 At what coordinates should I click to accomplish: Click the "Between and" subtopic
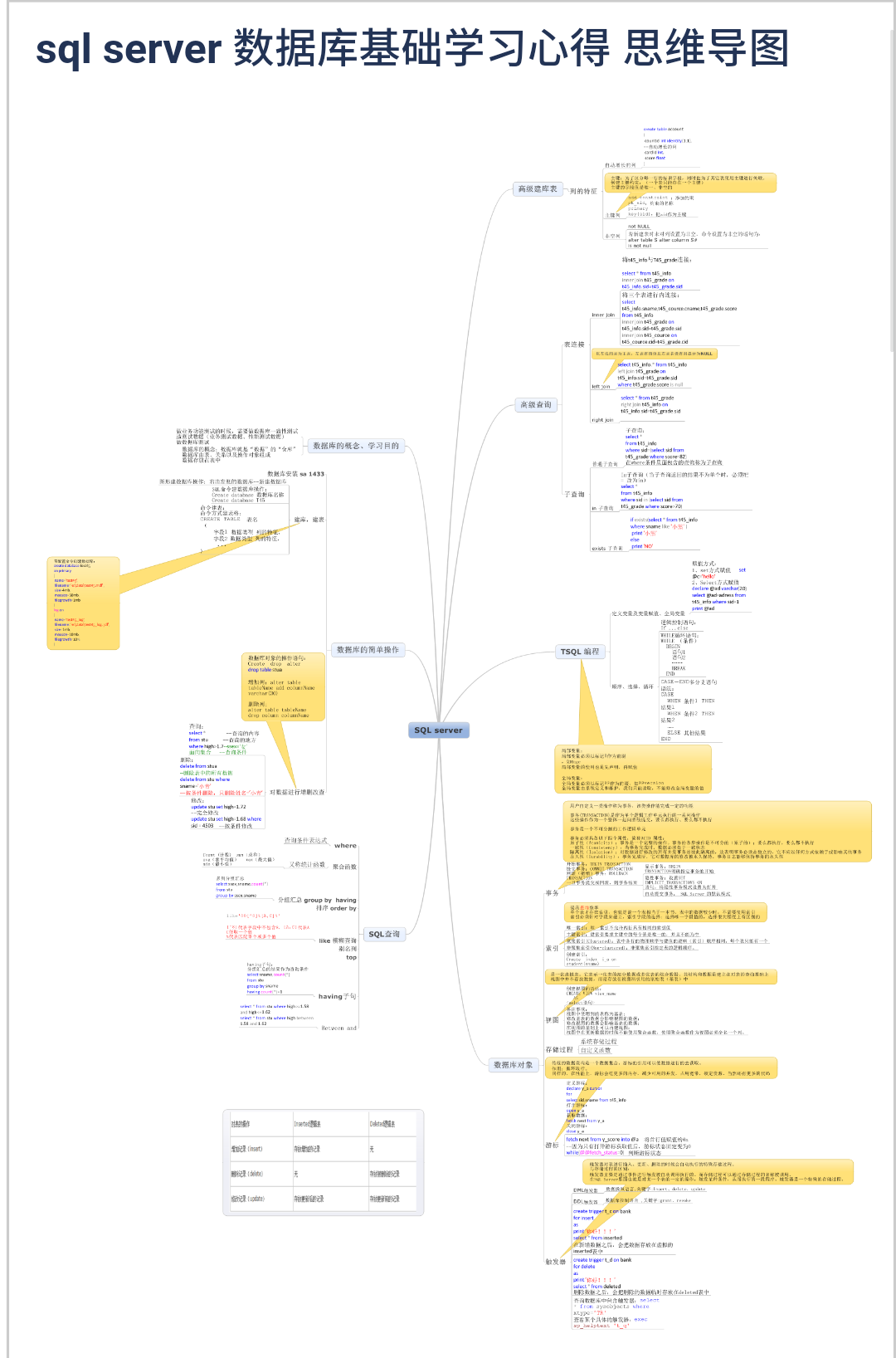pyautogui.click(x=338, y=1028)
